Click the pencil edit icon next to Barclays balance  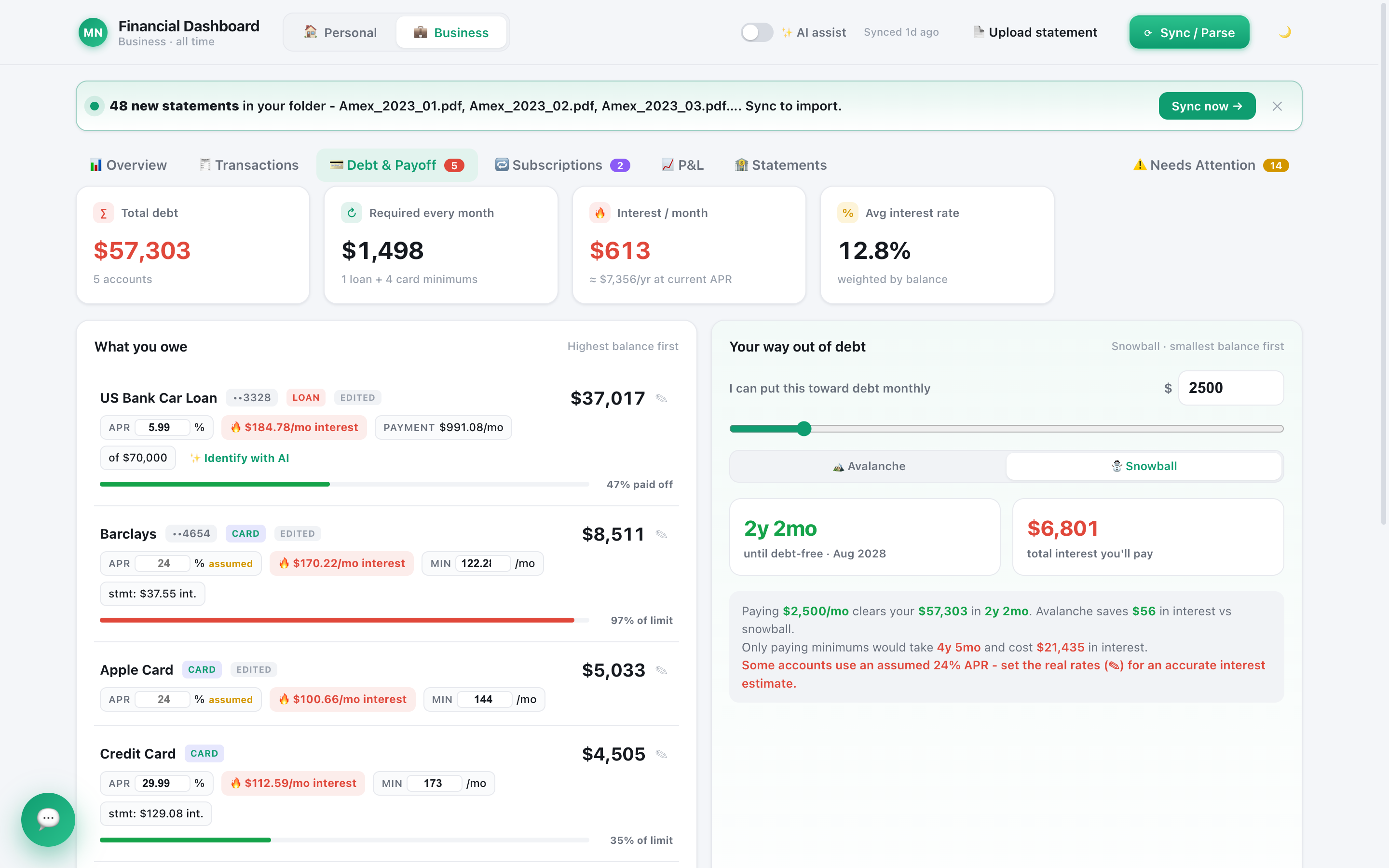661,534
